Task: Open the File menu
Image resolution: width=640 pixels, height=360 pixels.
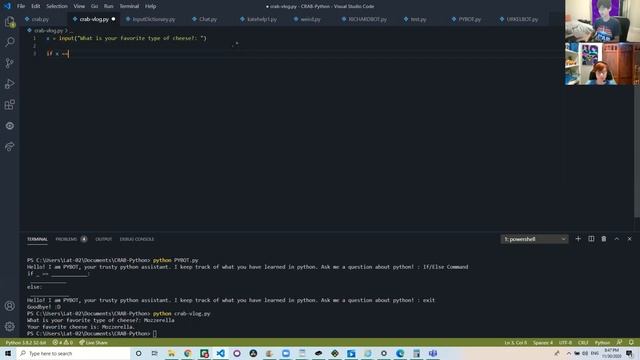Action: click(x=21, y=6)
